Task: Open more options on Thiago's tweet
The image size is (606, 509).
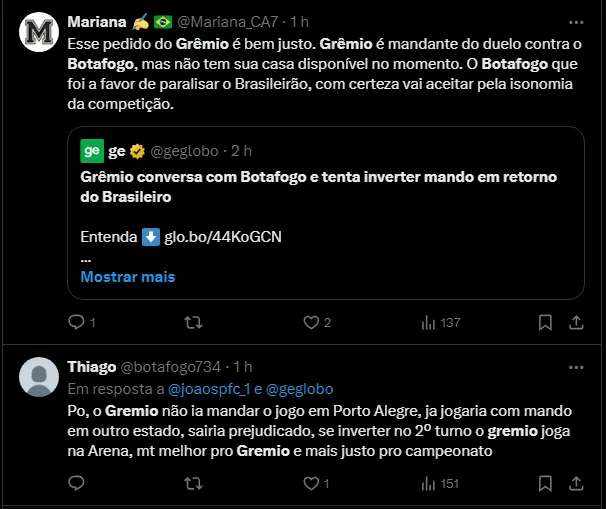Action: [x=575, y=367]
